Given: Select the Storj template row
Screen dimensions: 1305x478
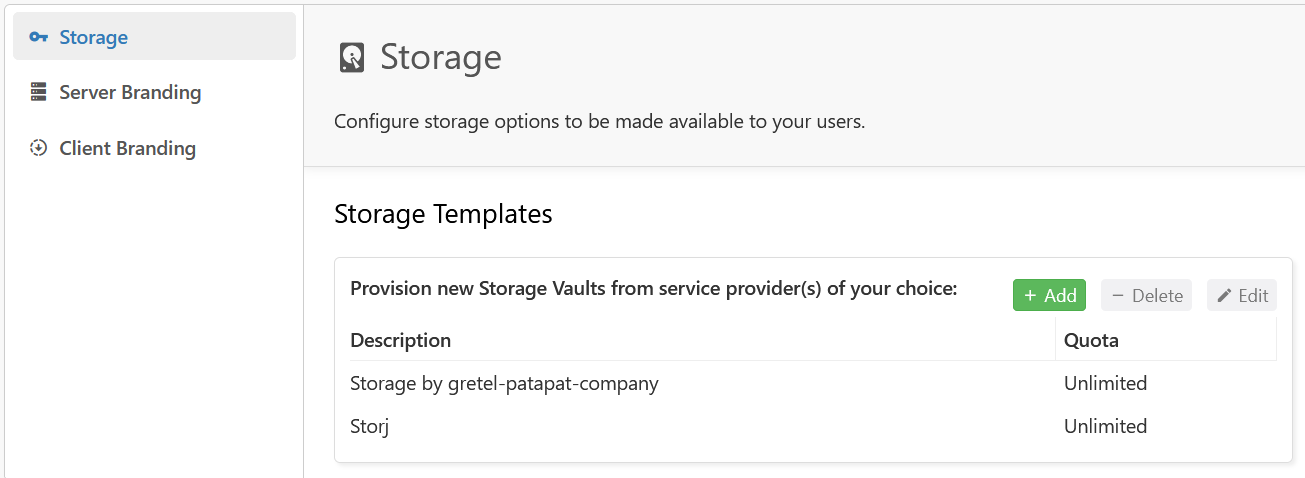Looking at the screenshot, I should point(813,426).
